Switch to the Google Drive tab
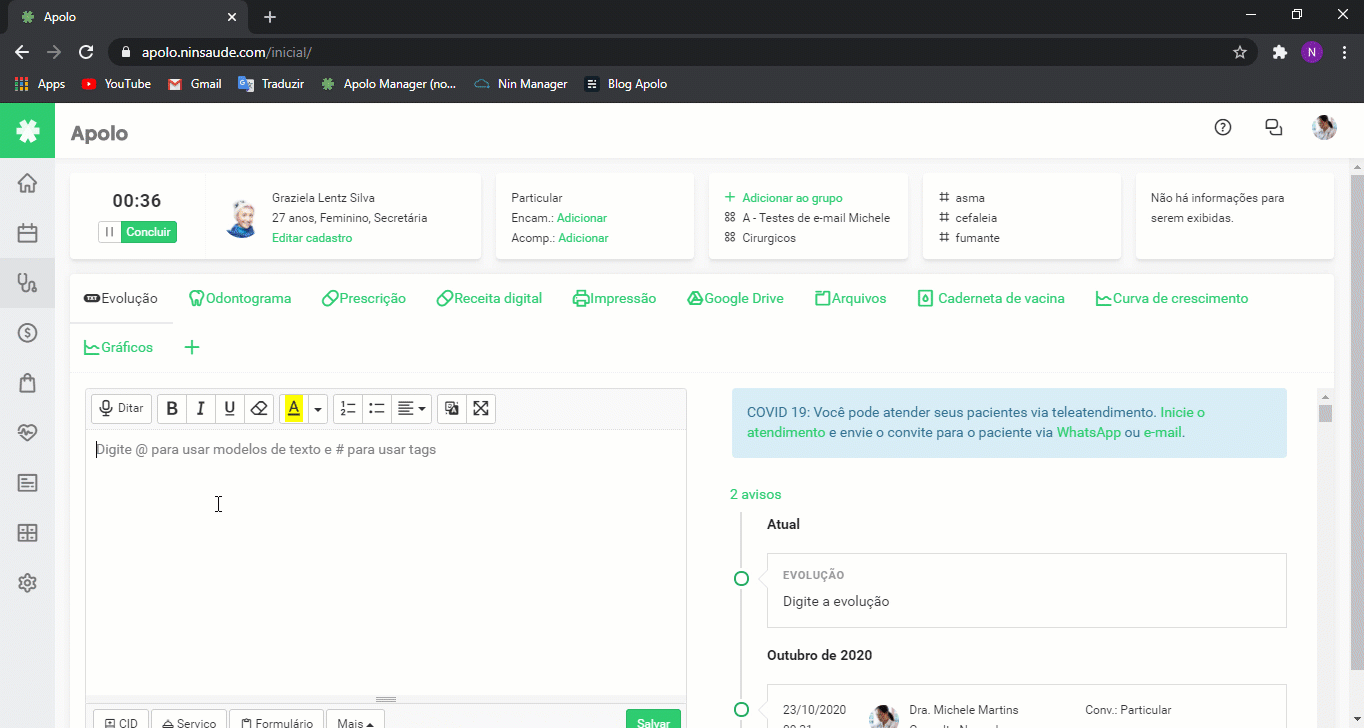Viewport: 1364px width, 728px height. (x=735, y=298)
